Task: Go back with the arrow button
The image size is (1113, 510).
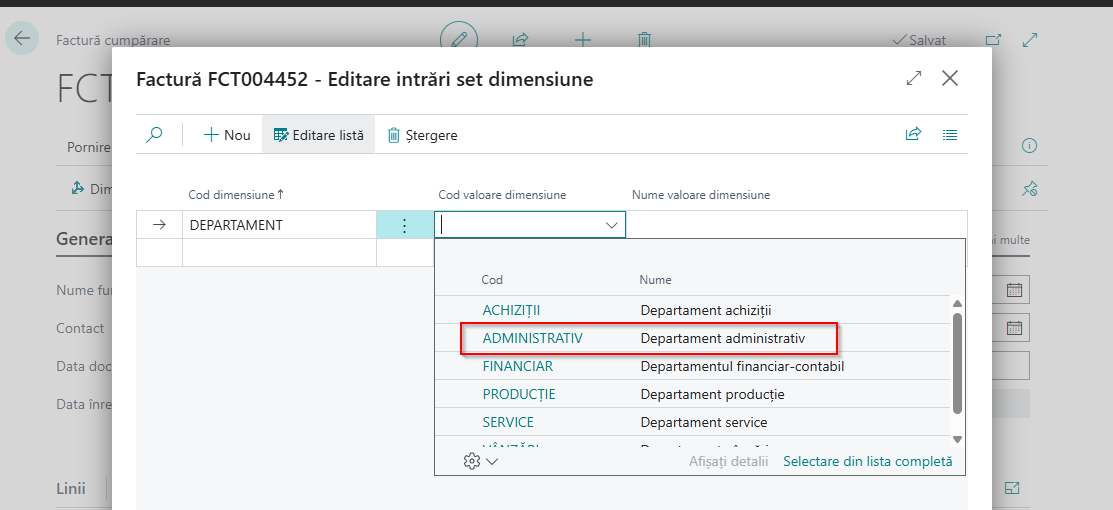Action: (22, 38)
